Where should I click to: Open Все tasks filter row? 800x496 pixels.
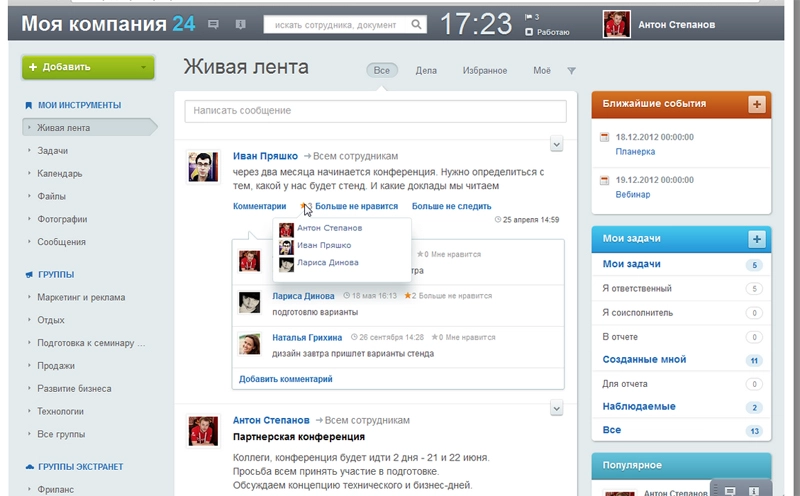click(x=681, y=430)
